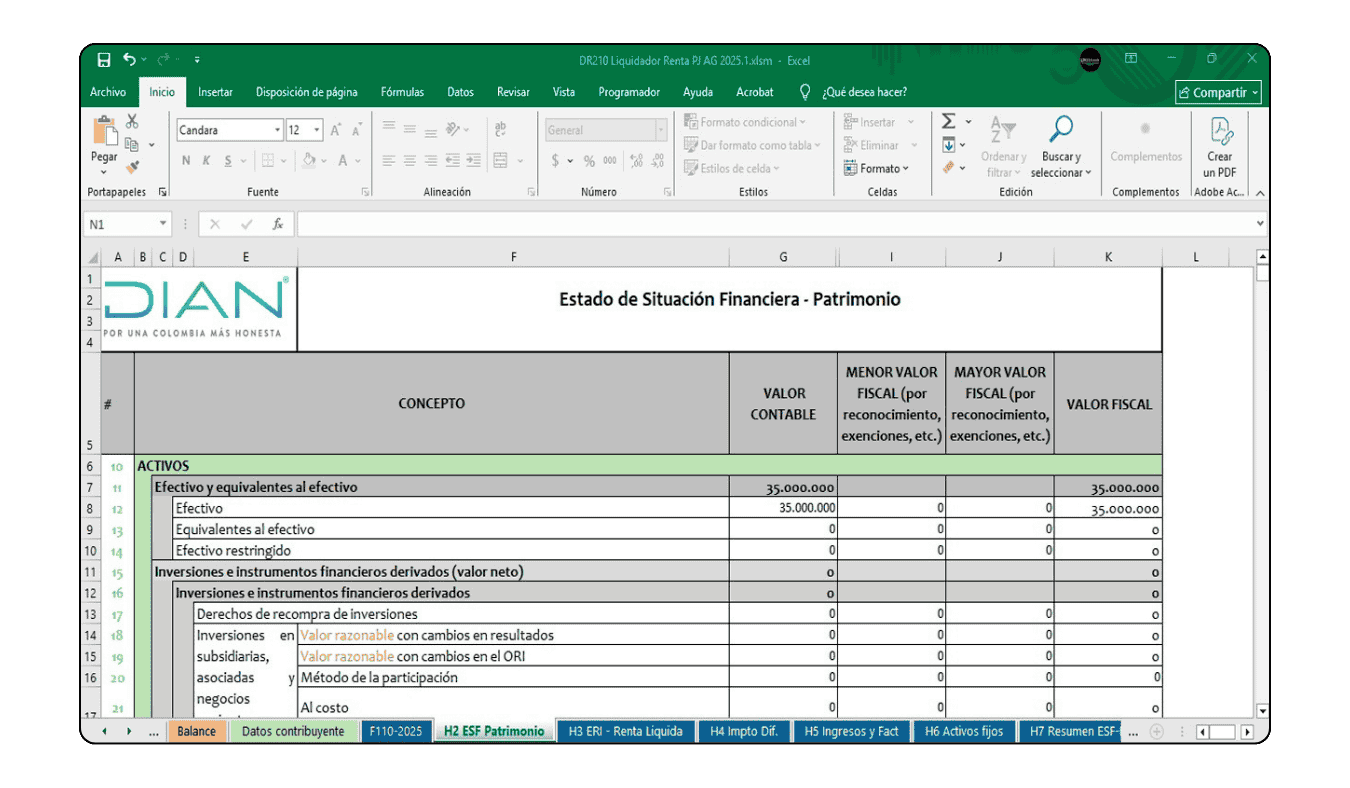Click the Compartir button
The height and width of the screenshot is (788, 1350).
coord(1218,92)
